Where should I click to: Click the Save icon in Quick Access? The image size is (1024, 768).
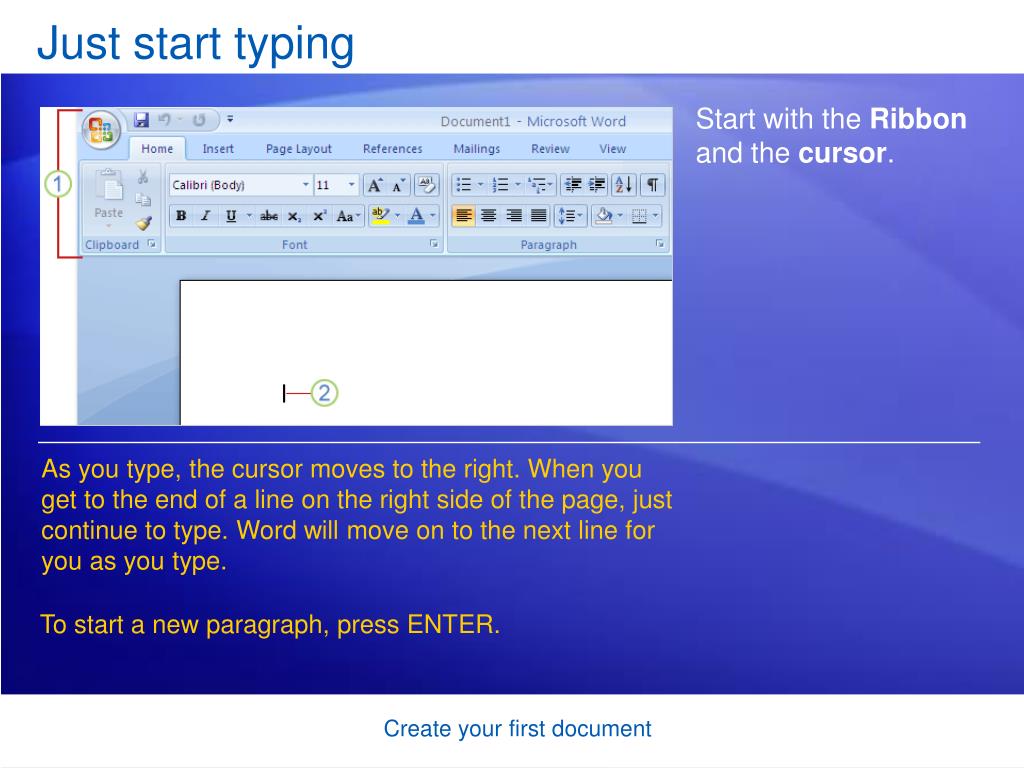[x=141, y=120]
